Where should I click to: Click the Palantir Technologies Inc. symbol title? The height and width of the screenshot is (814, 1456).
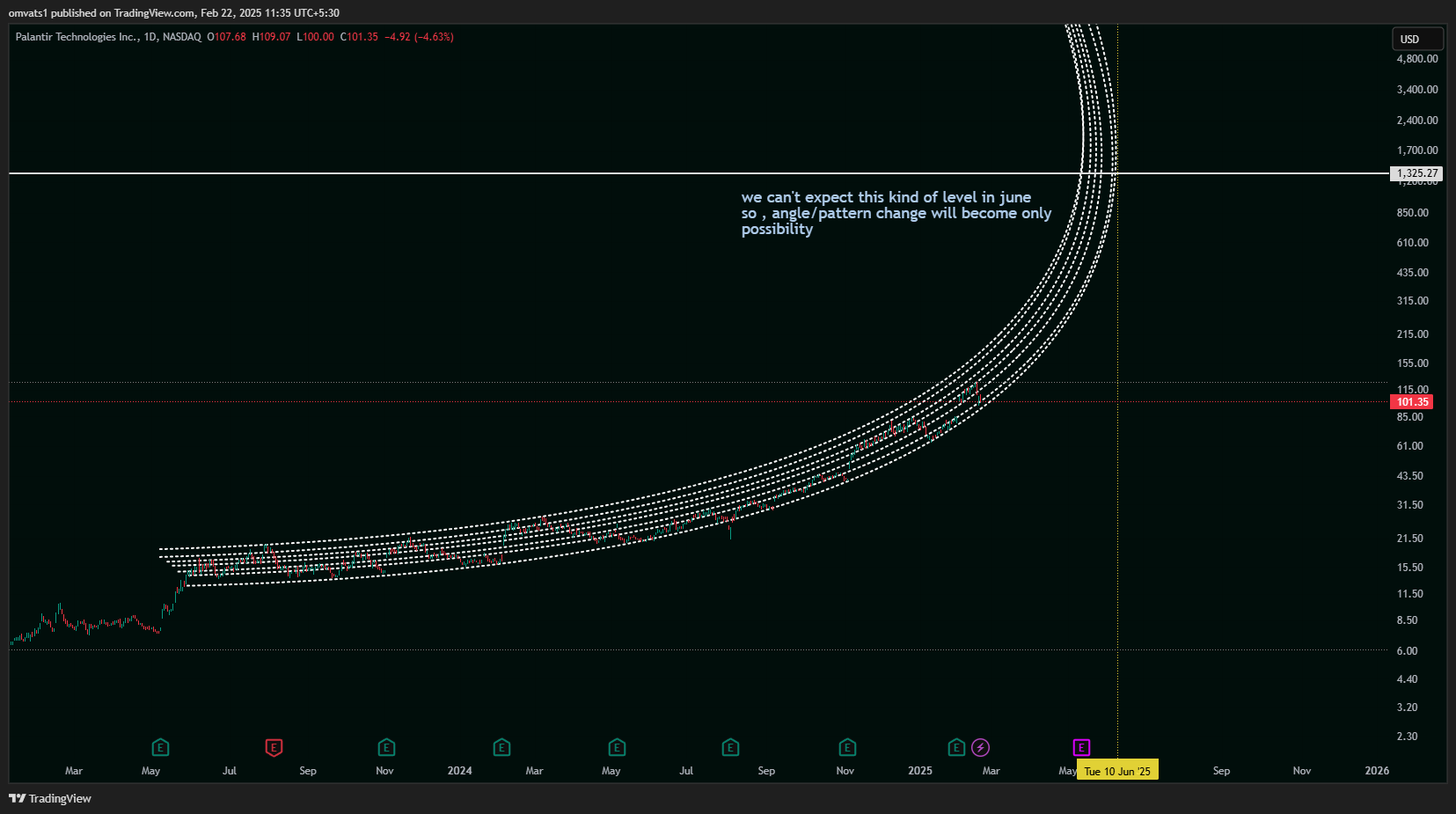point(77,37)
